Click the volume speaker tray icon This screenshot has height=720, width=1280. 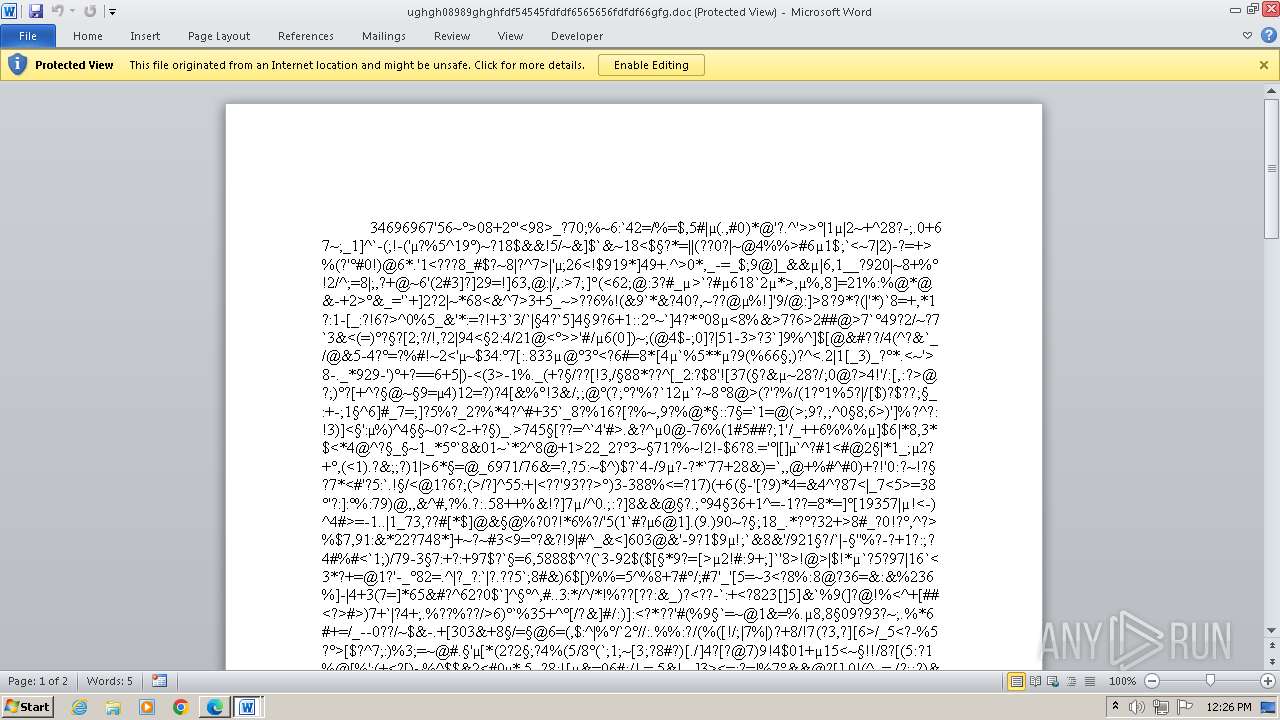tap(1137, 707)
